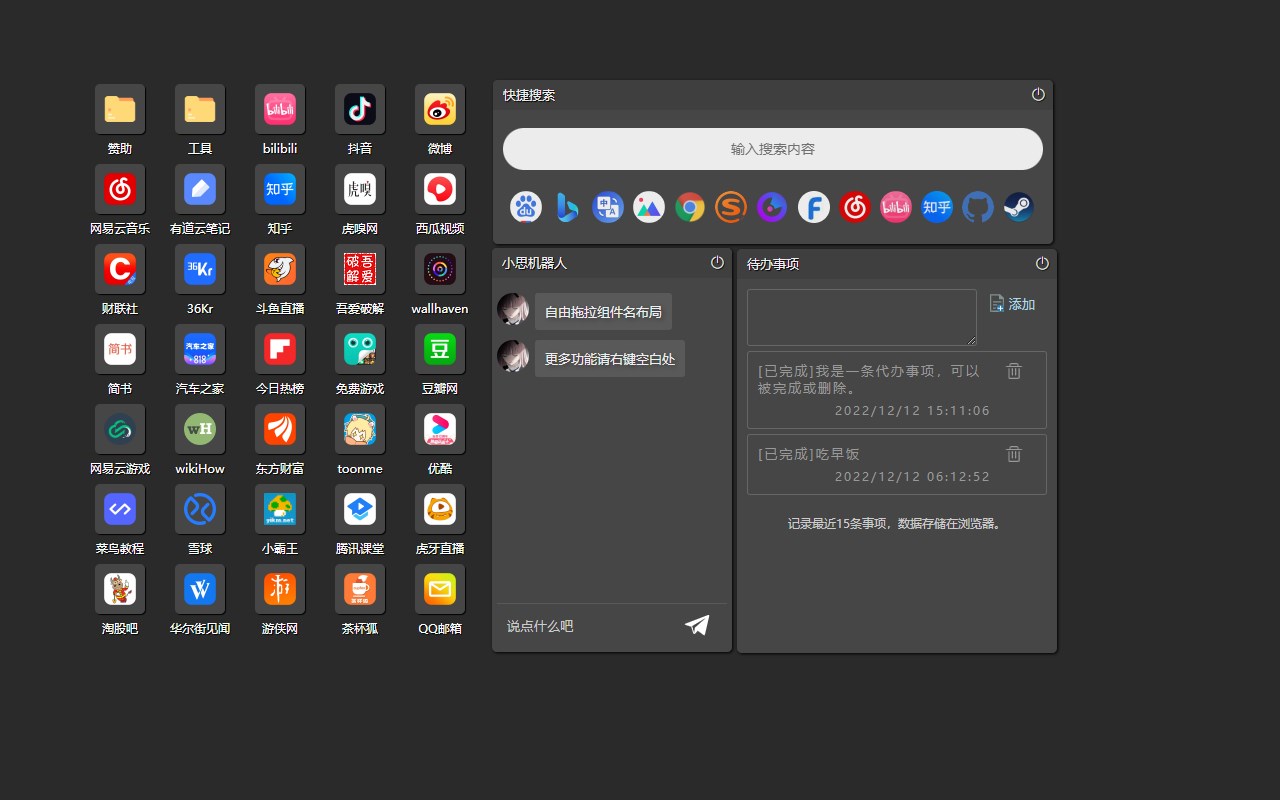1280x800 pixels.
Task: Open the 工具 folder shortcut
Action: (200, 109)
